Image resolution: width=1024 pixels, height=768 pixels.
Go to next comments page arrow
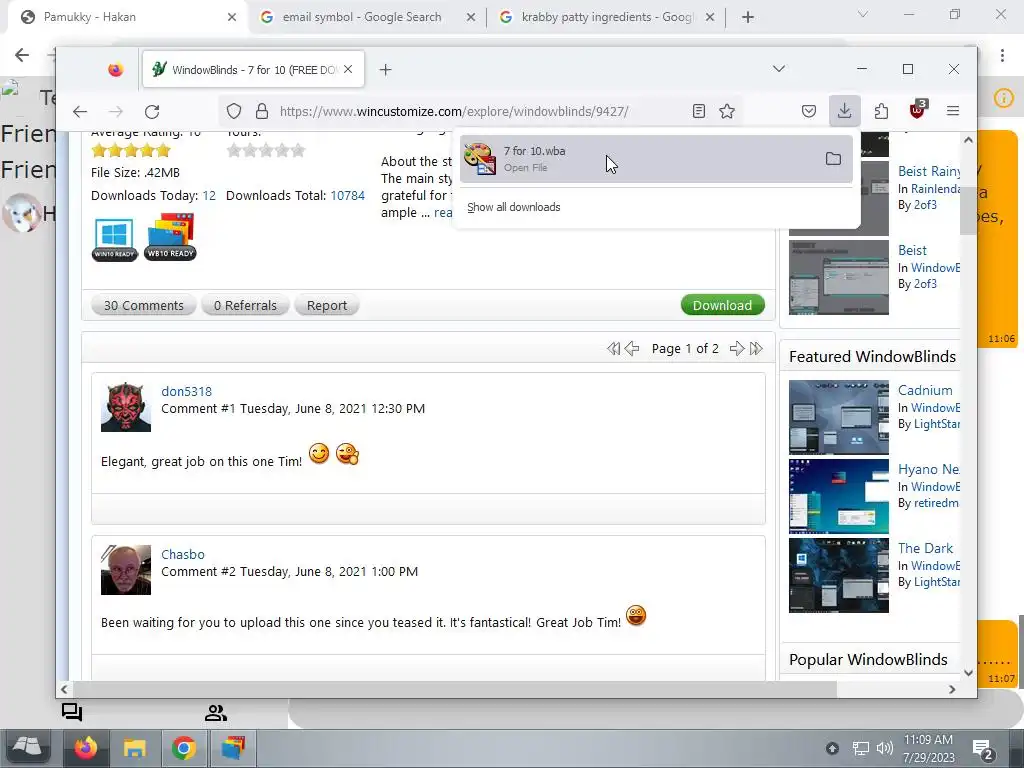pos(737,348)
